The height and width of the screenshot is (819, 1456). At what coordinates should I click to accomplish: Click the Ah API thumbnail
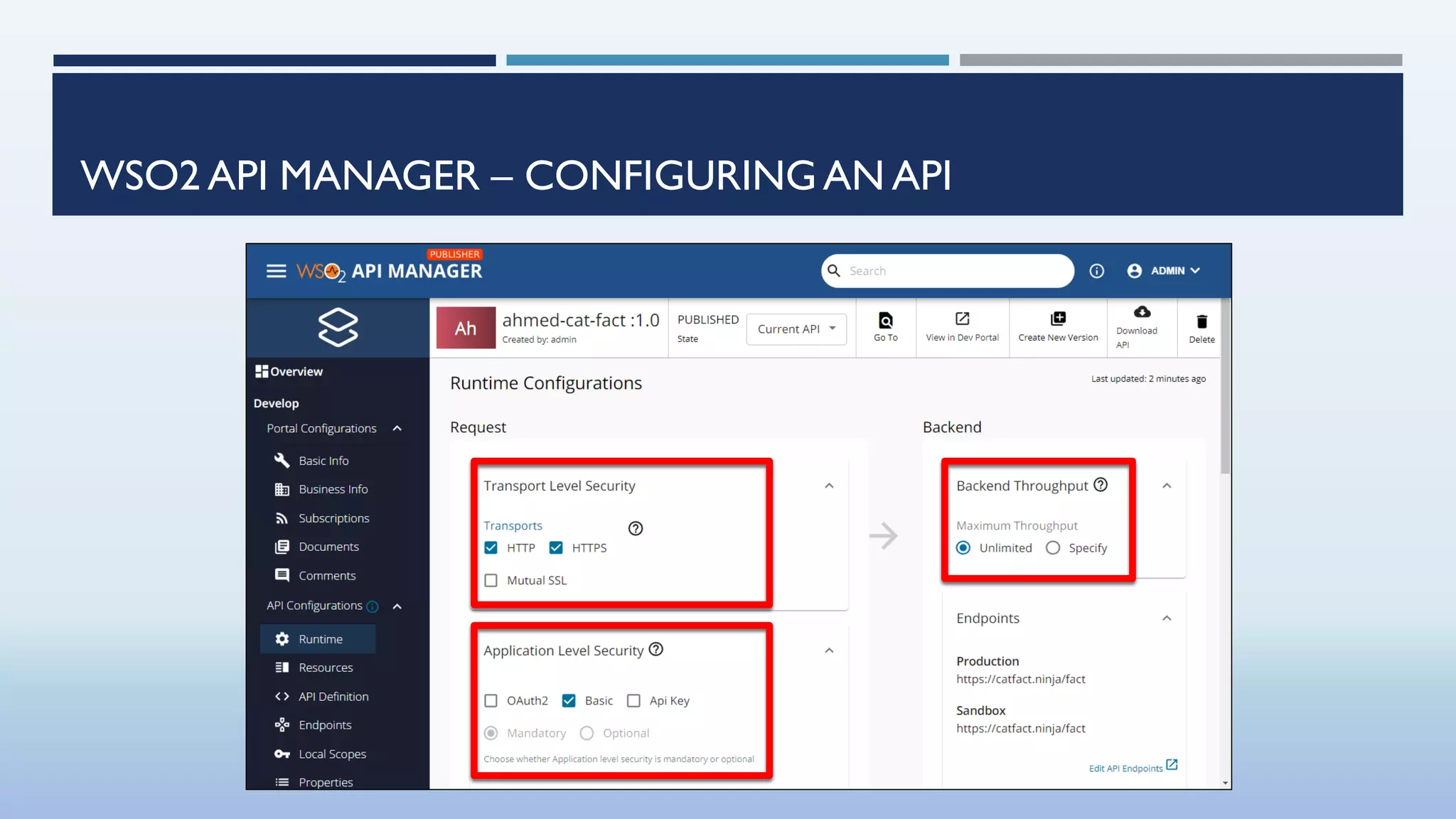(466, 328)
